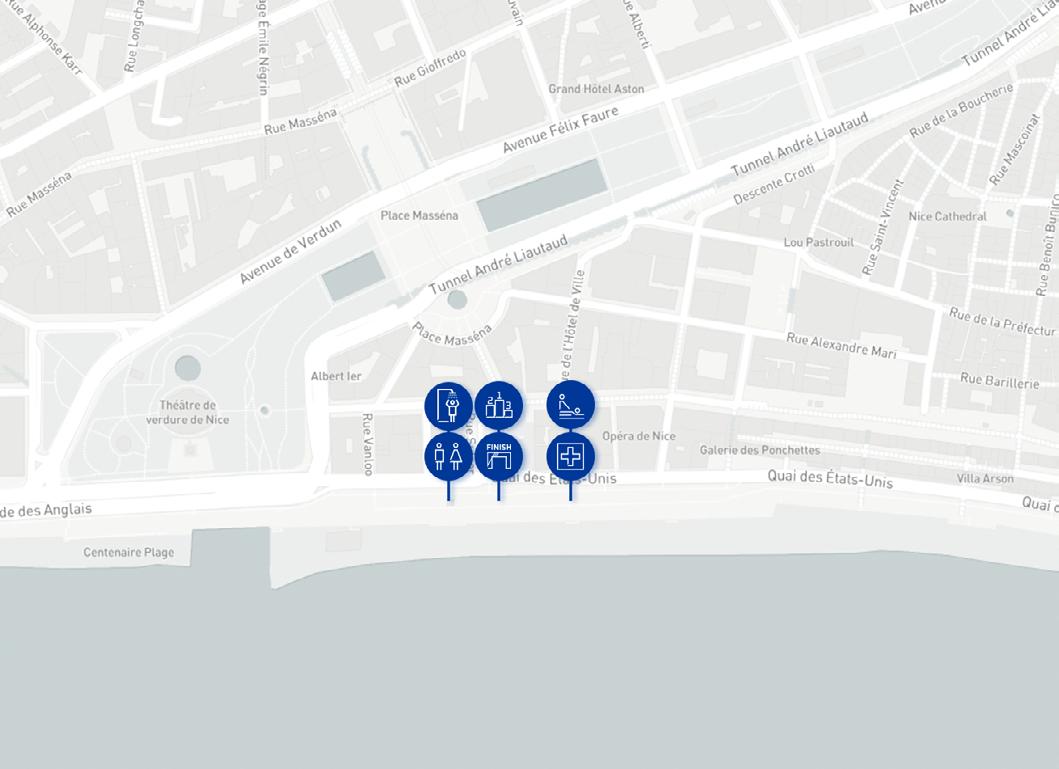Viewport: 1059px width, 769px height.
Task: Select the FINISH line marker
Action: click(498, 456)
